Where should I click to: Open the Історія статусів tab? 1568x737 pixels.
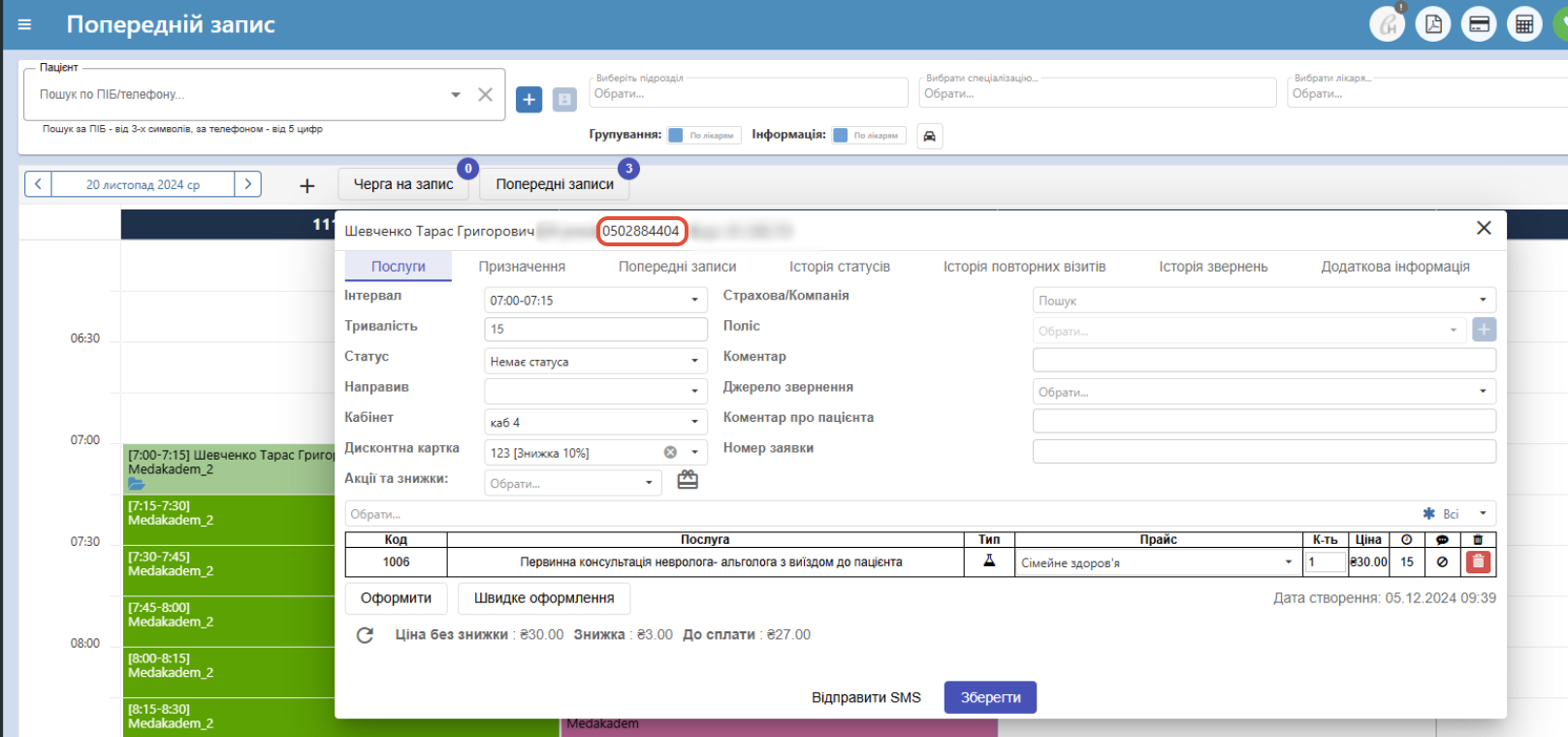[x=840, y=267]
